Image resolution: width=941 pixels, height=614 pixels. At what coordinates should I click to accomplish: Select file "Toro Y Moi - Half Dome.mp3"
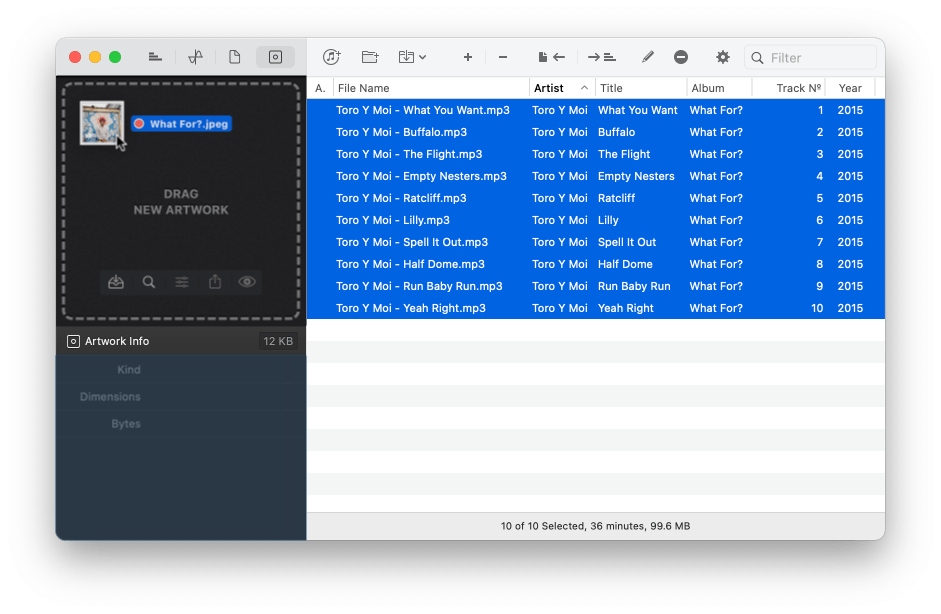click(410, 264)
